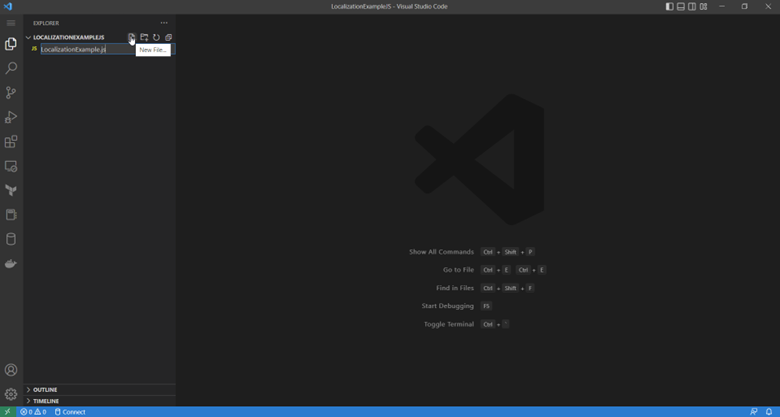Screen dimensions: 780x417
Task: Open the hamburger application menu
Action: [11, 23]
